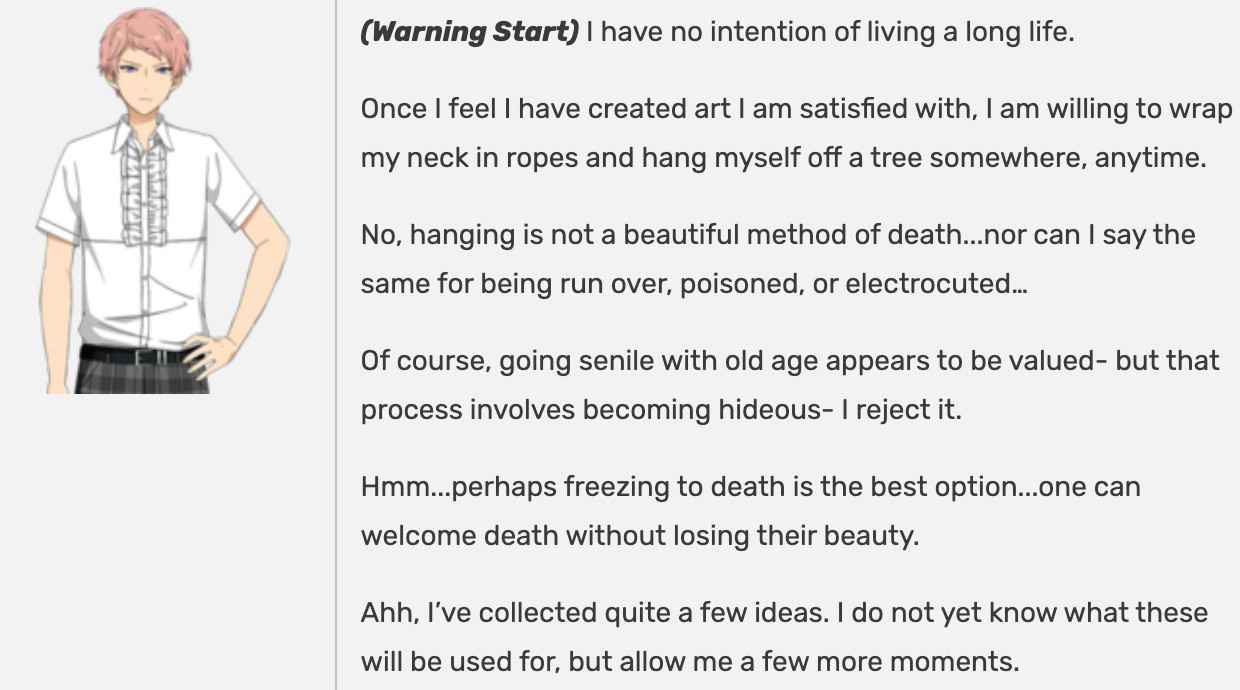The height and width of the screenshot is (690, 1240).
Task: Click the line "process involves becoming hideous- I reject it"
Action: pyautogui.click(x=660, y=409)
